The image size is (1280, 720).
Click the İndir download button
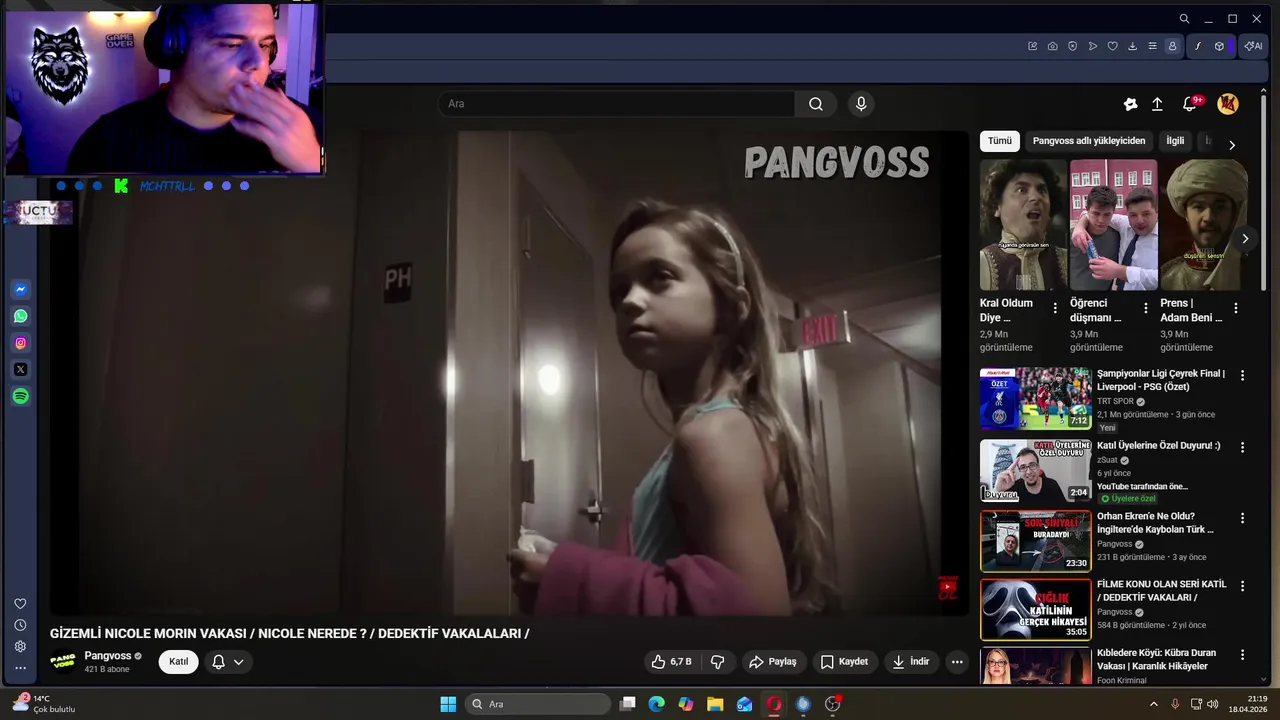click(911, 662)
